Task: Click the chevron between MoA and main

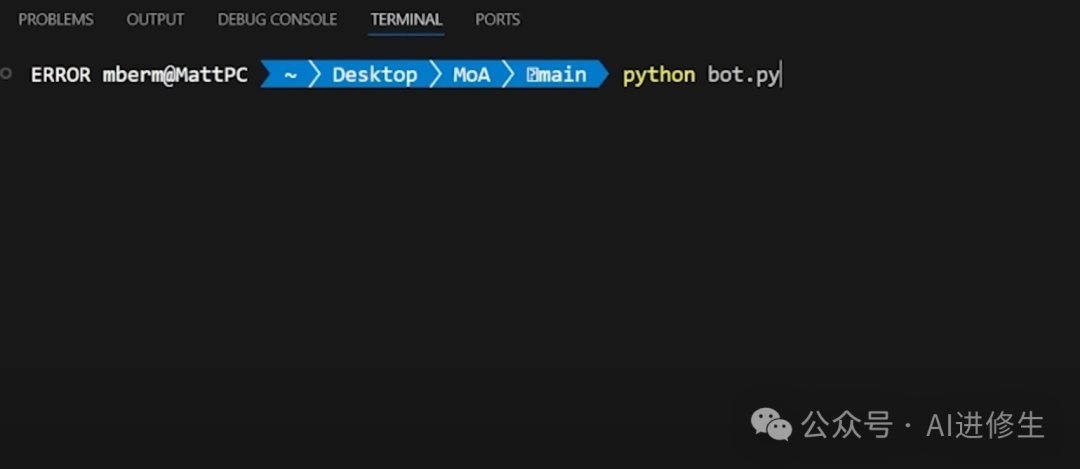Action: click(508, 75)
